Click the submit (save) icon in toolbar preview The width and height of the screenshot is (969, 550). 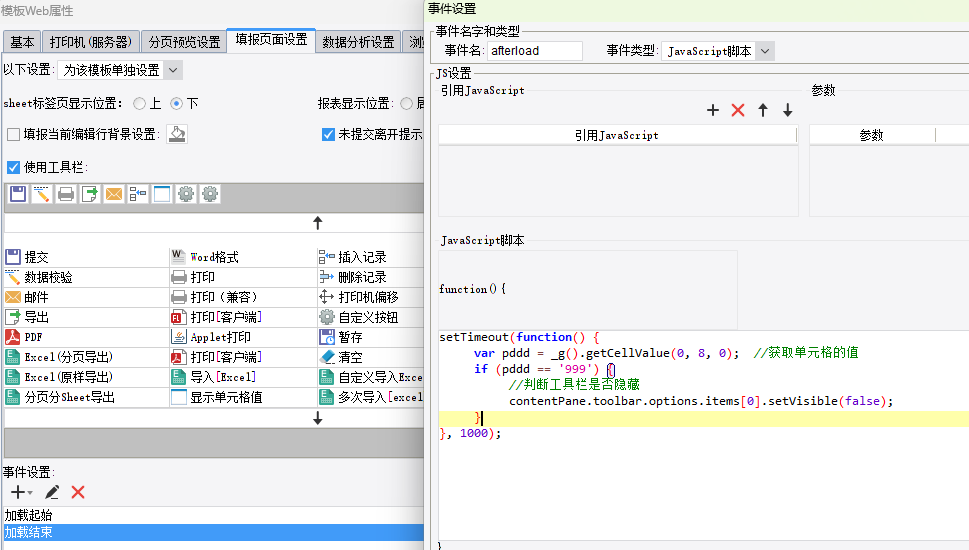click(x=18, y=194)
